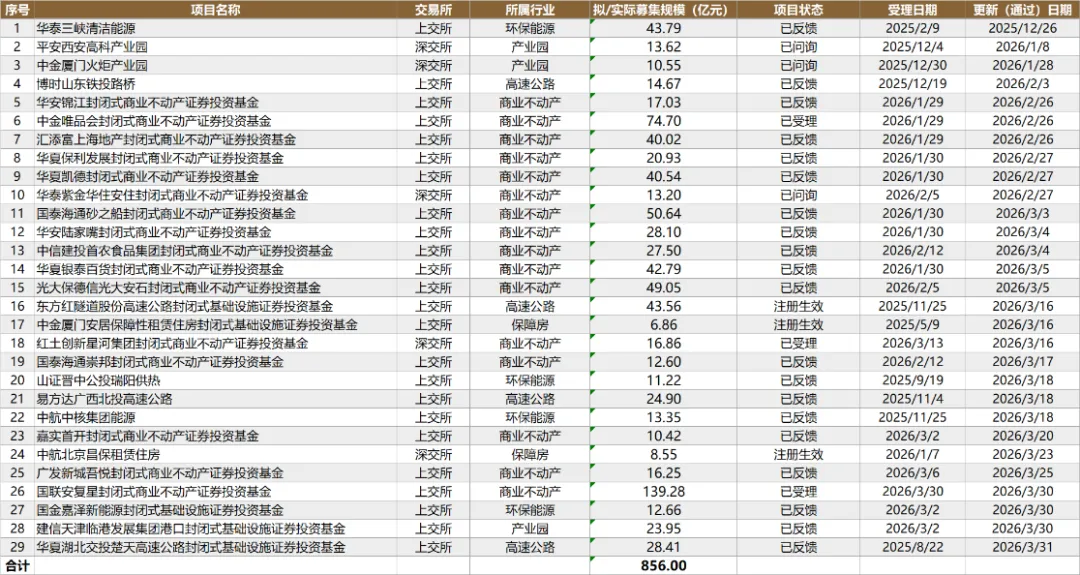The height and width of the screenshot is (575, 1080).
Task: Select 国泰海通崇邦 fund name cell
Action: (216, 362)
